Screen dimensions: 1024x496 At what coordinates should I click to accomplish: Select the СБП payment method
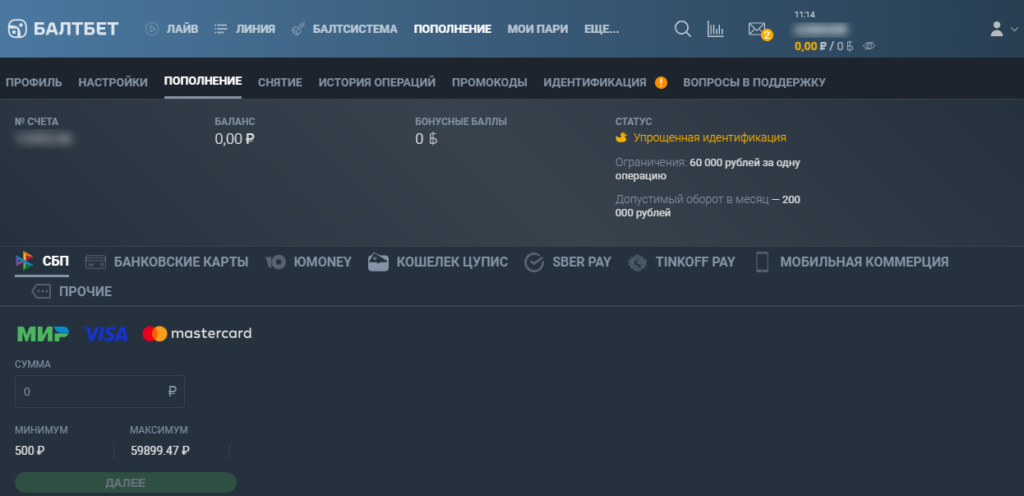point(56,262)
